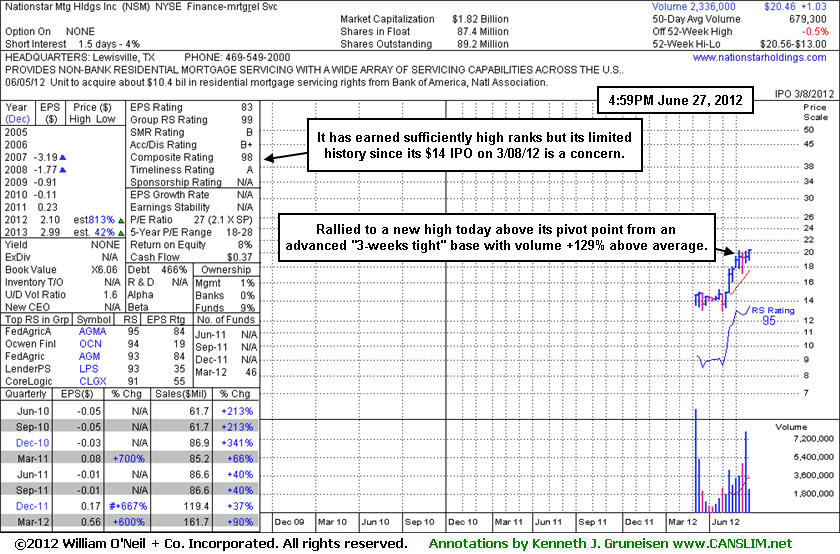Click the 50-Day Avg Volume 679,300 value
Image resolution: width=840 pixels, height=554 pixels.
point(807,19)
